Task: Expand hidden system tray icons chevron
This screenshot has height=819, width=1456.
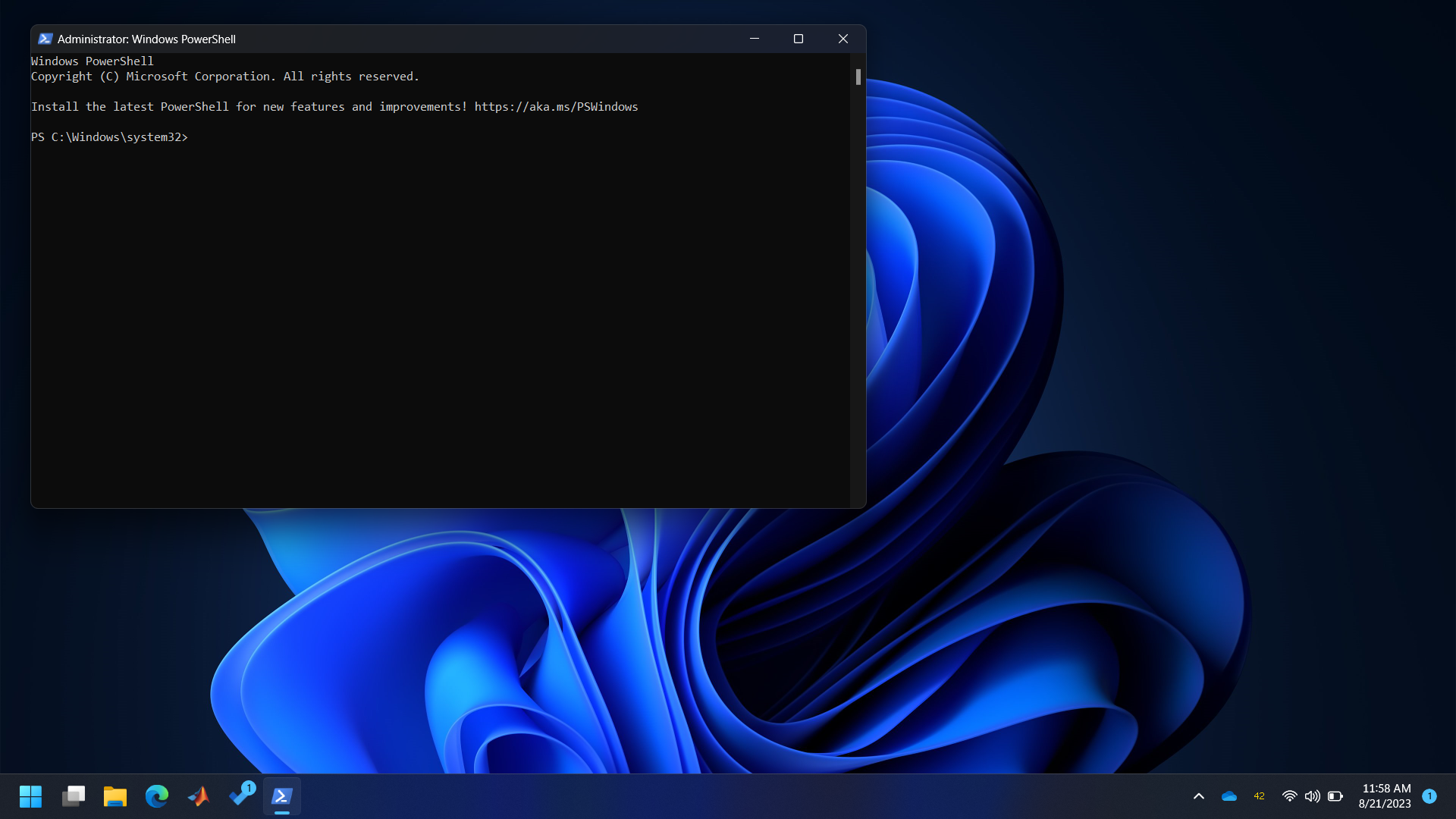Action: (x=1199, y=796)
